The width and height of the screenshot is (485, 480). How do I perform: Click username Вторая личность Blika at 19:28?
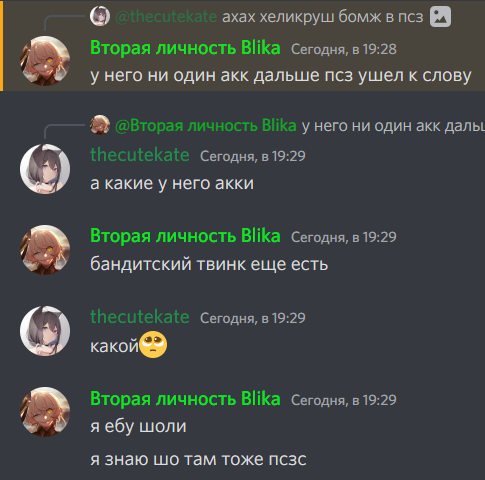(185, 48)
